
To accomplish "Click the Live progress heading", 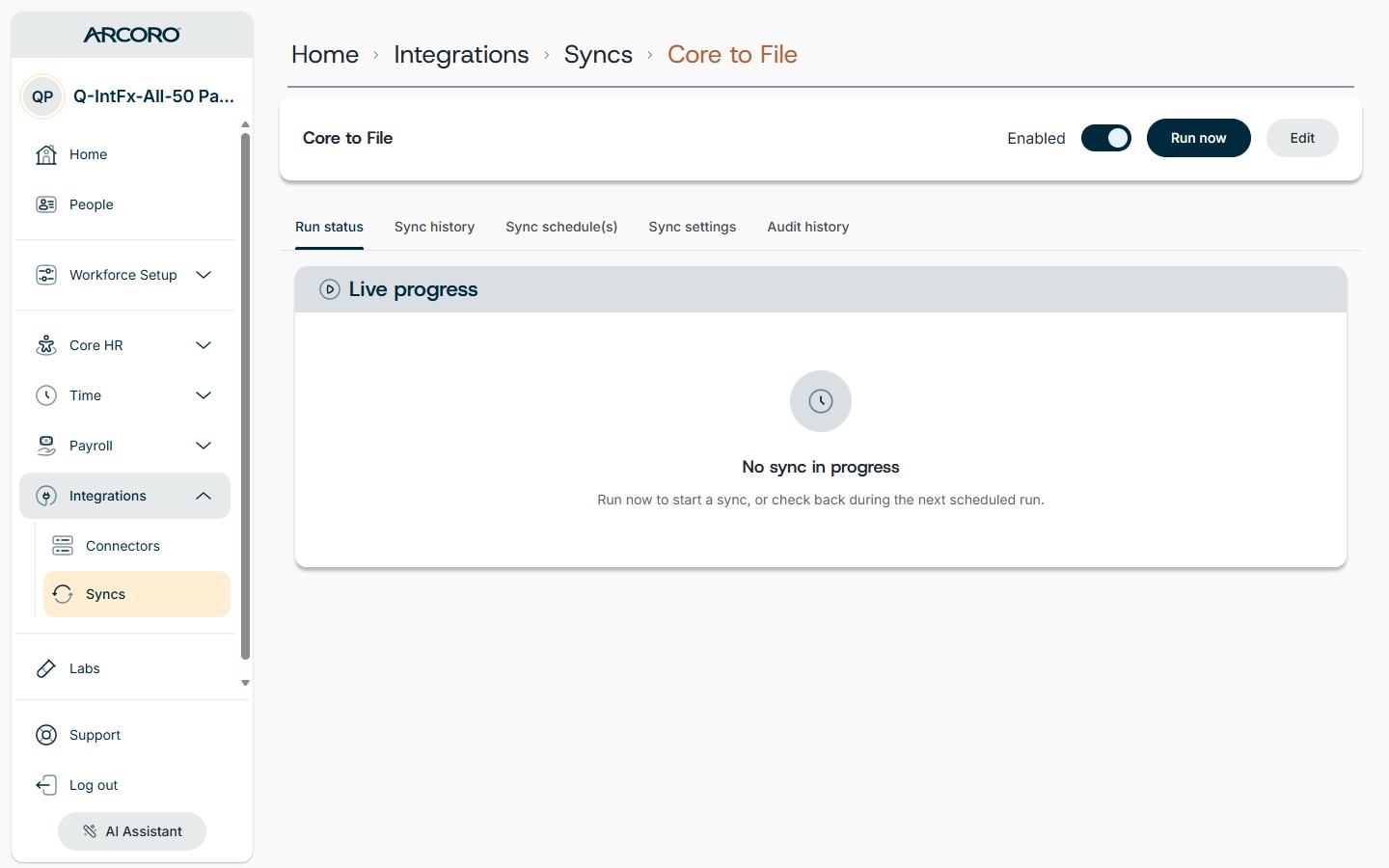I will click(x=413, y=289).
